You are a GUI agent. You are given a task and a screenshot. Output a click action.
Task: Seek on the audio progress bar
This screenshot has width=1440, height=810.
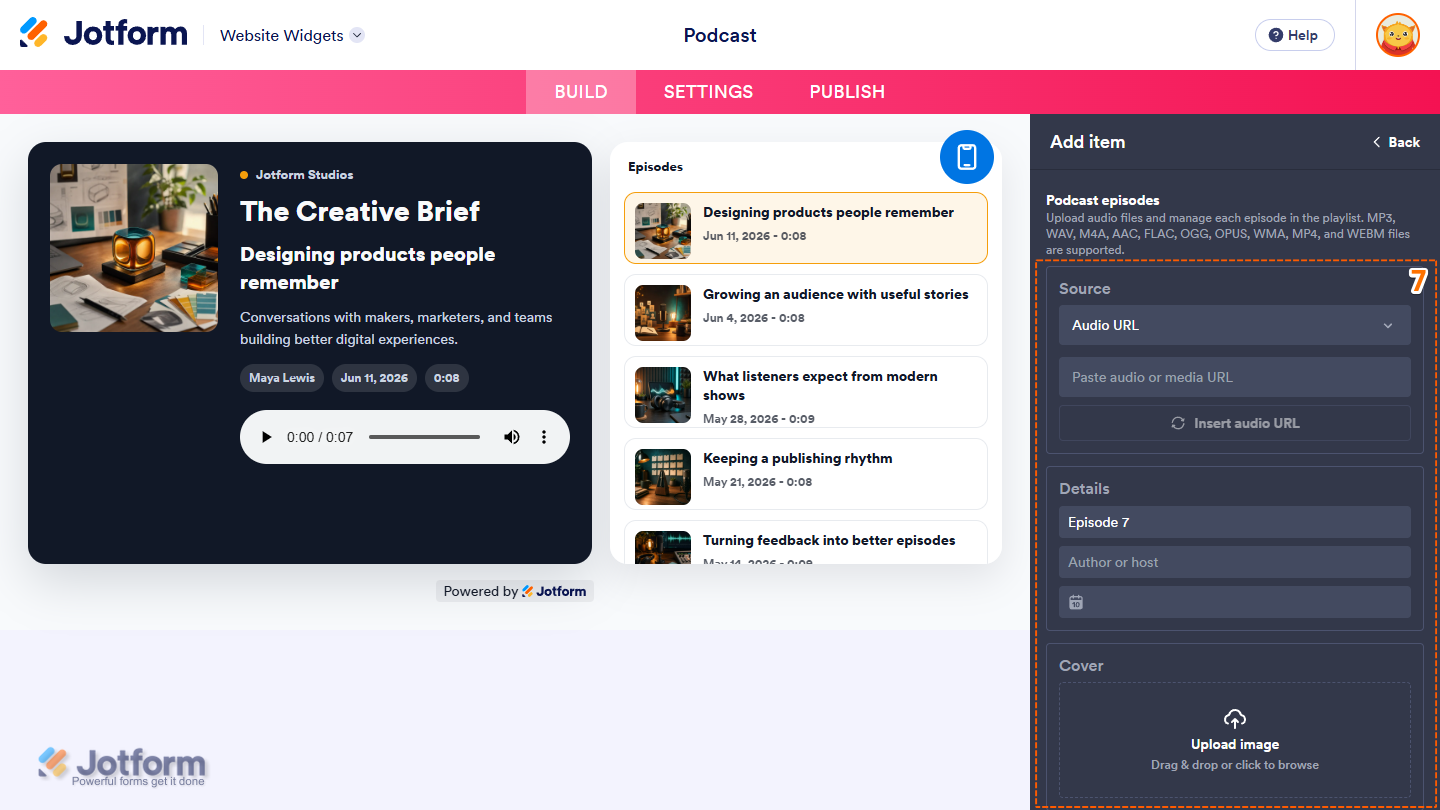pos(424,437)
